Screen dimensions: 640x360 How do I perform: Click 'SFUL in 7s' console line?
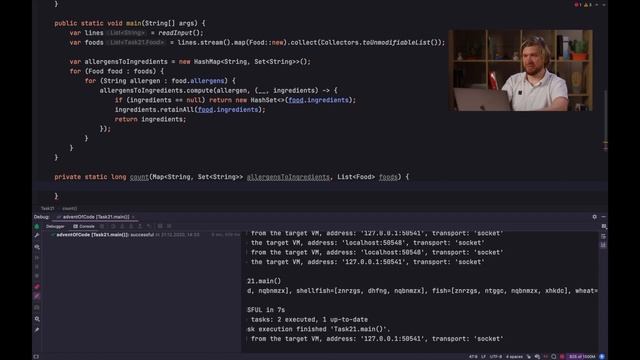266,310
